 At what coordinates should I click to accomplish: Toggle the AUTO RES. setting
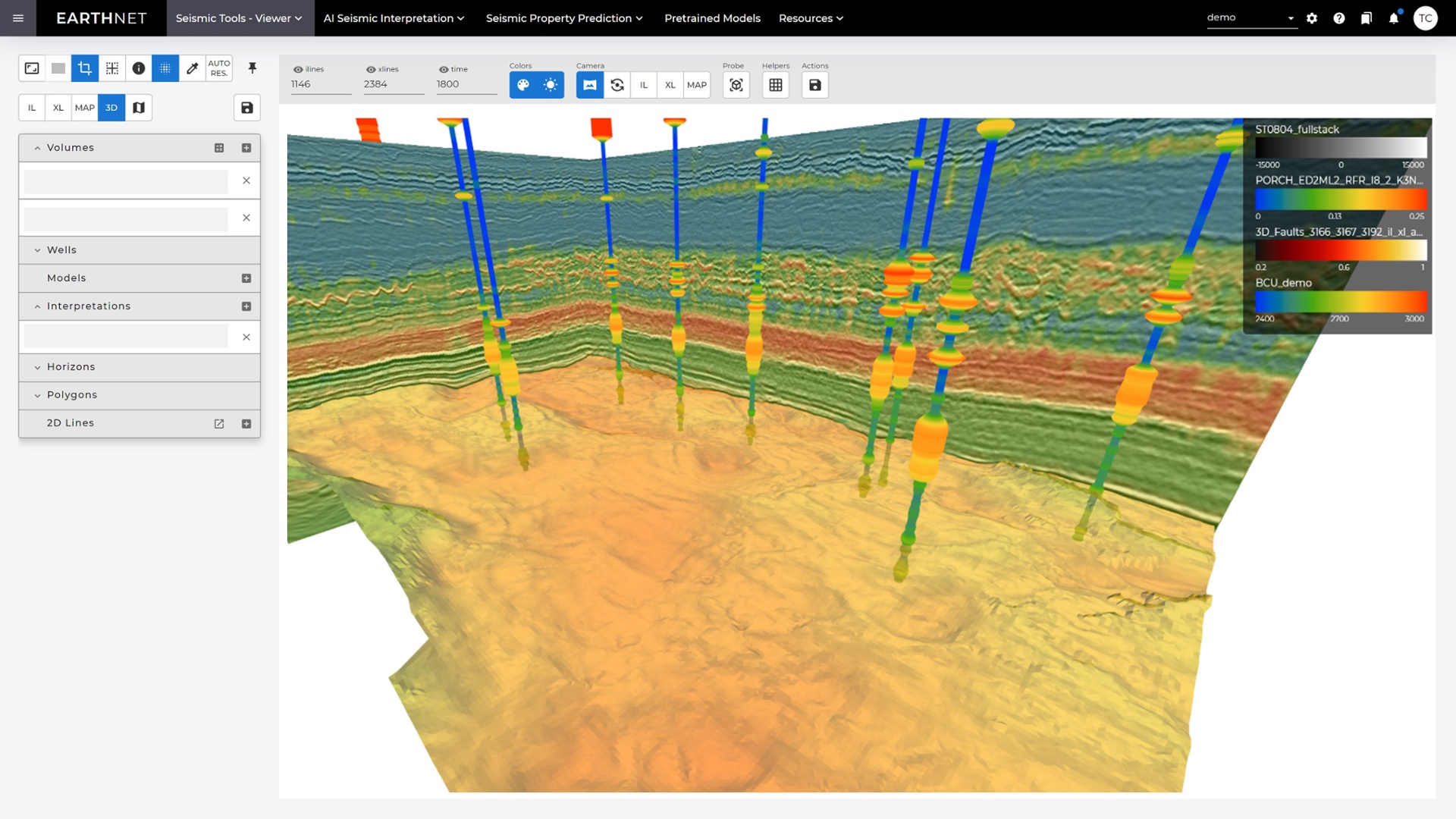click(x=219, y=68)
